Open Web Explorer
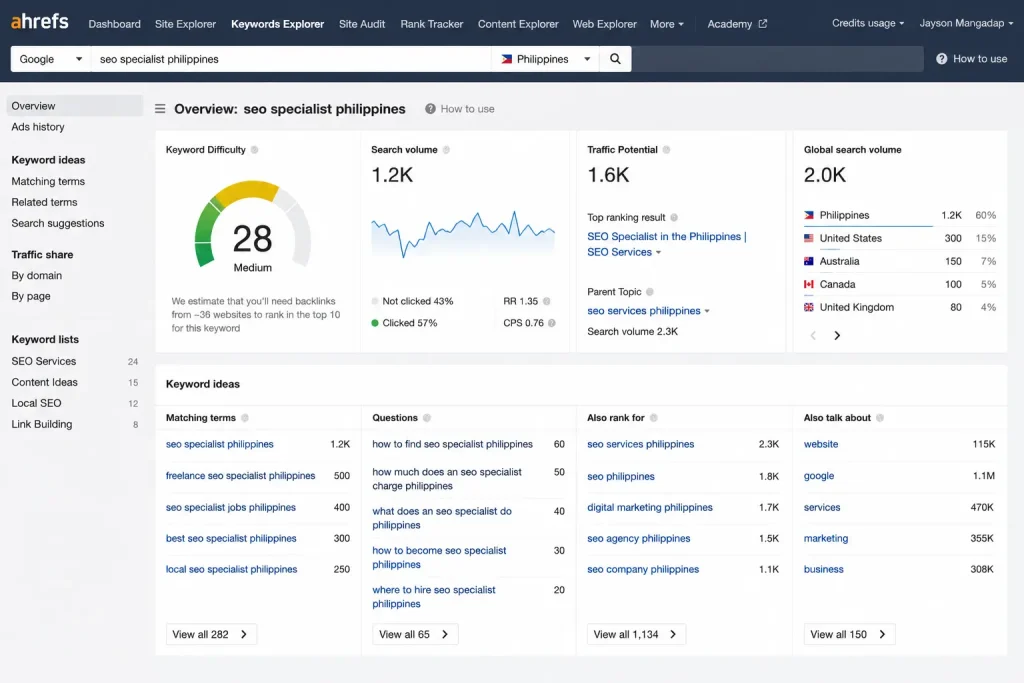 [604, 24]
